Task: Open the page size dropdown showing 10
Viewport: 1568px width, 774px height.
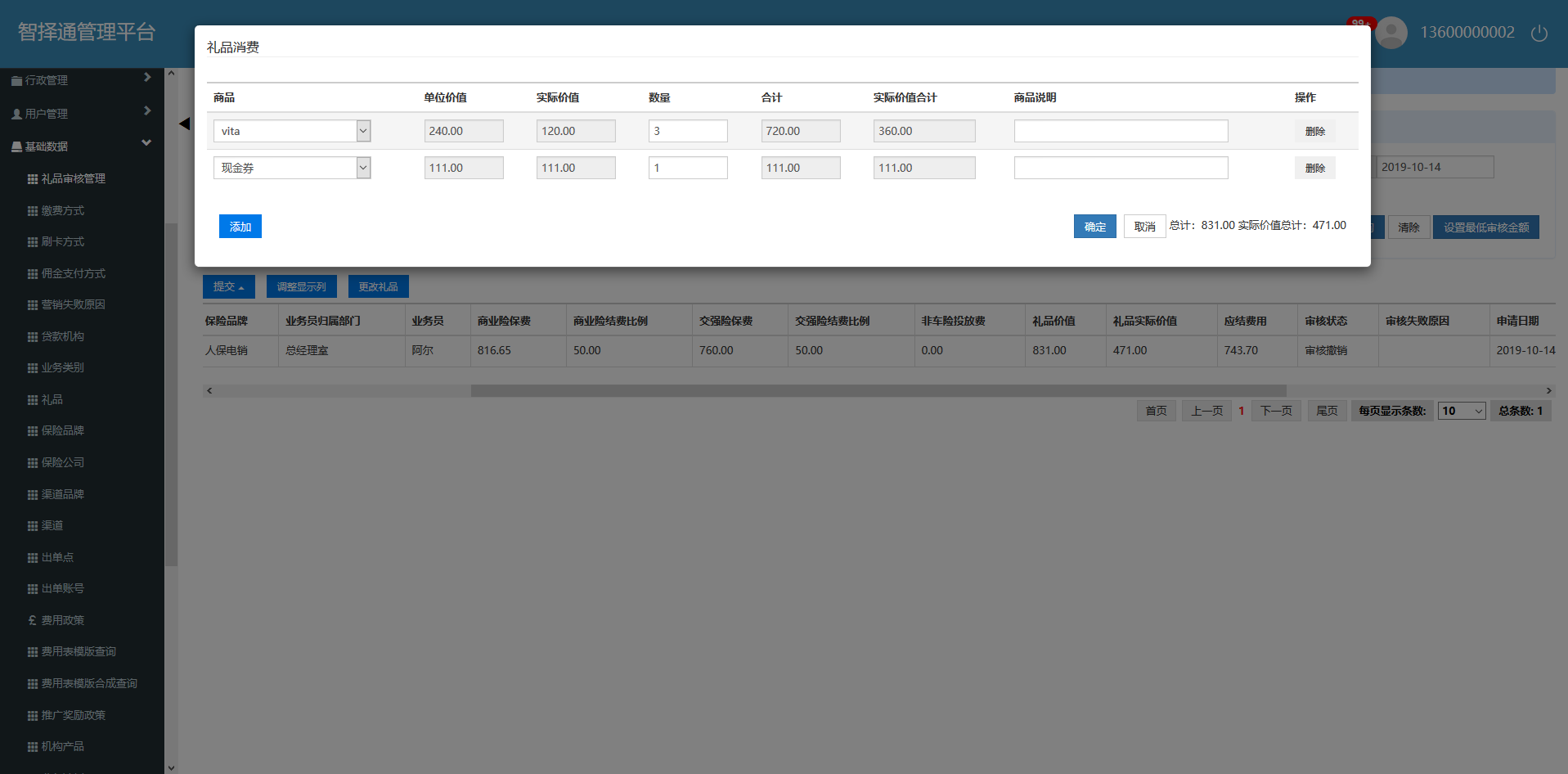Action: (x=1462, y=412)
